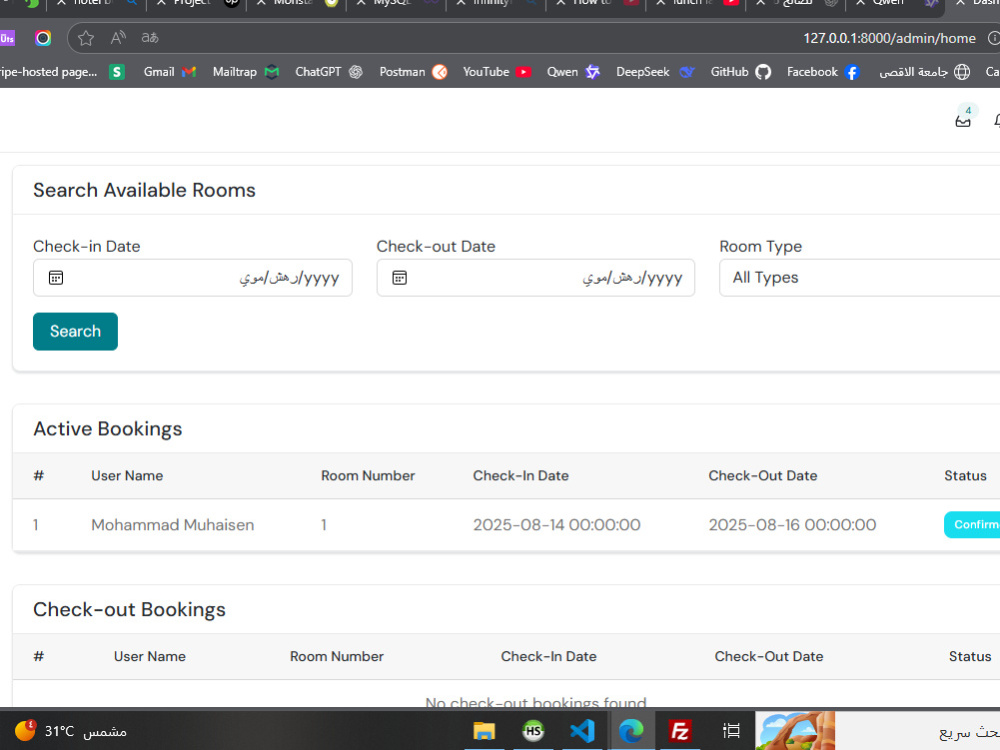Open the YouTube bookmark
Screen dimensions: 1000x750
coord(497,72)
